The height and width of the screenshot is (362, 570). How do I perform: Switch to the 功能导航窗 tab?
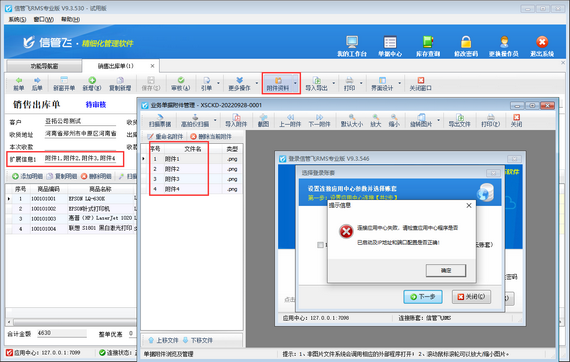[44, 66]
